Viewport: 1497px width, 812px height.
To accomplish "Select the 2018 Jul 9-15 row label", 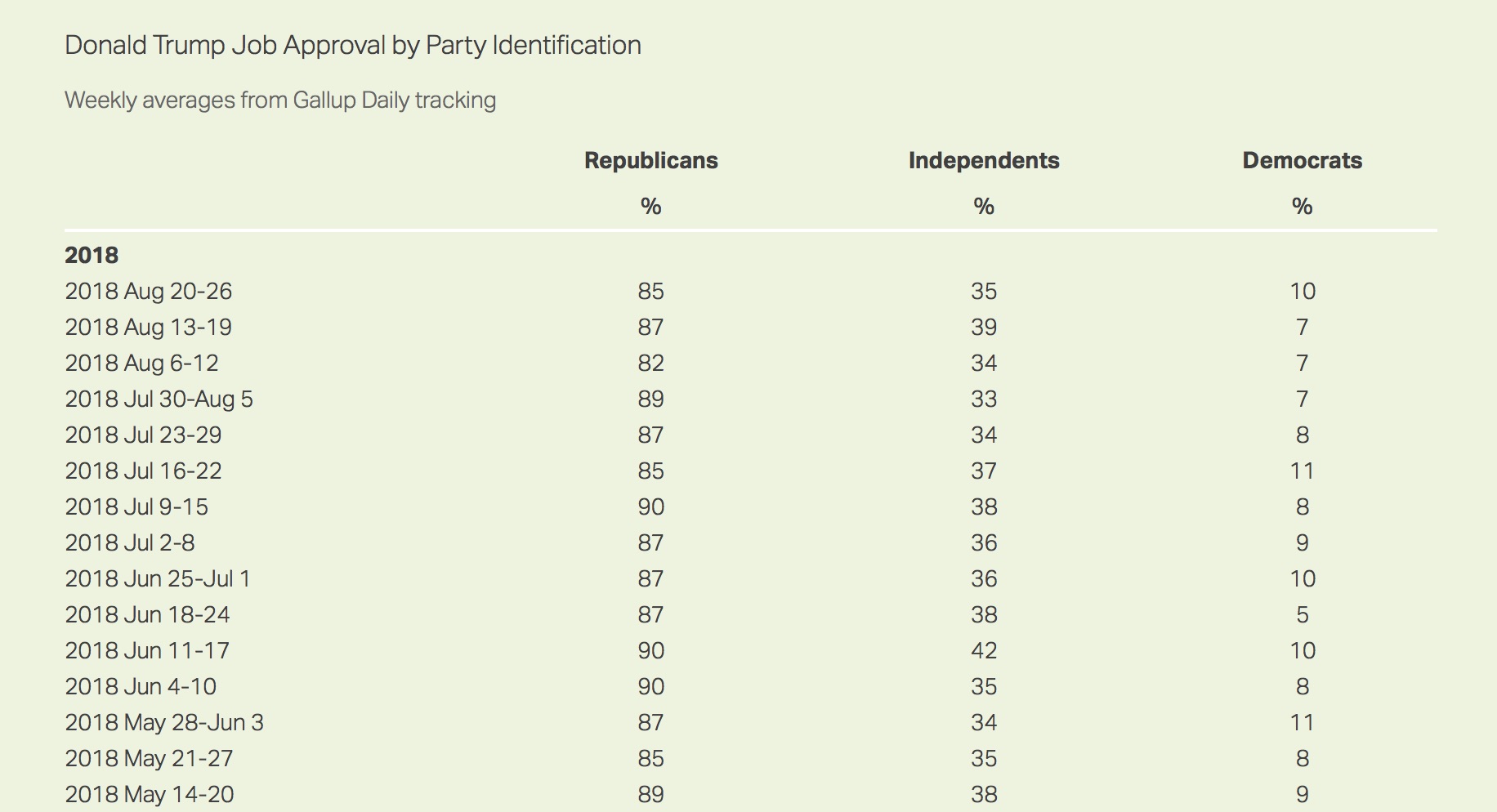I will click(136, 506).
